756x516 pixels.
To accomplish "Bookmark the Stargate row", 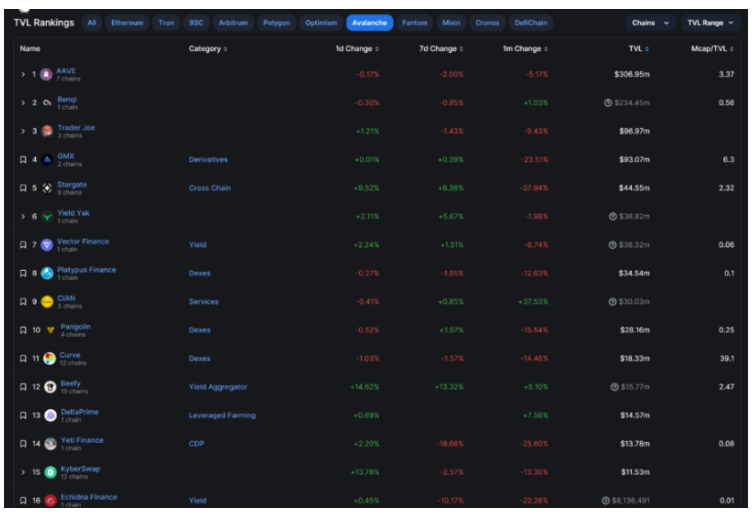I will click(23, 188).
